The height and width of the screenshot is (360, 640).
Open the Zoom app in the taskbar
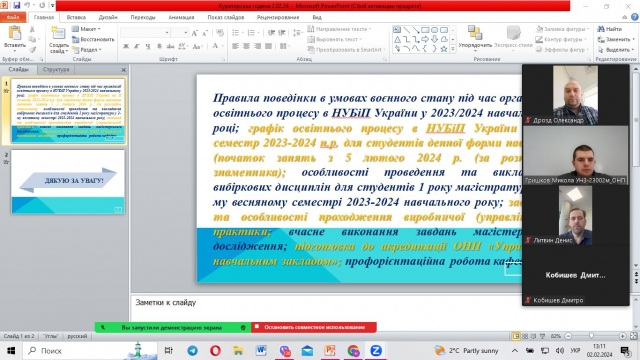point(376,351)
